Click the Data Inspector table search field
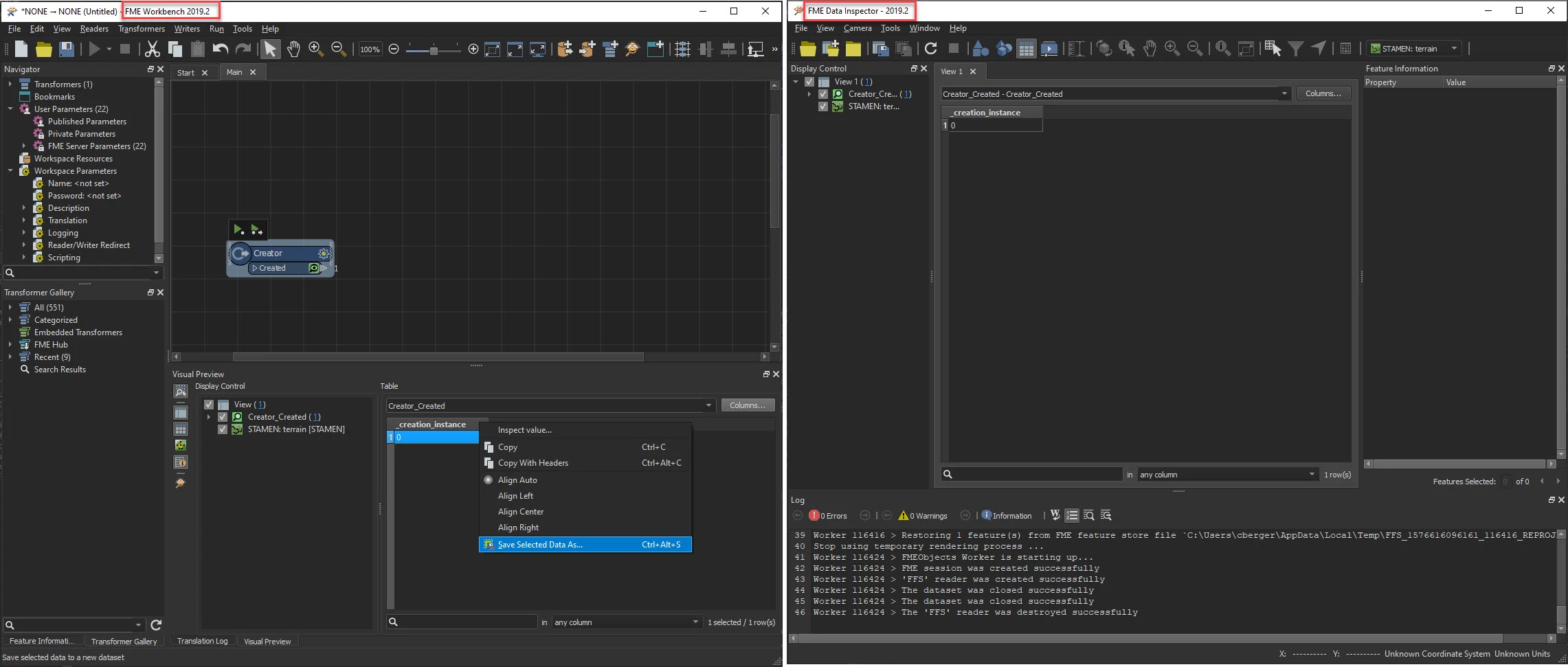Viewport: 1568px width, 667px height. [1031, 474]
